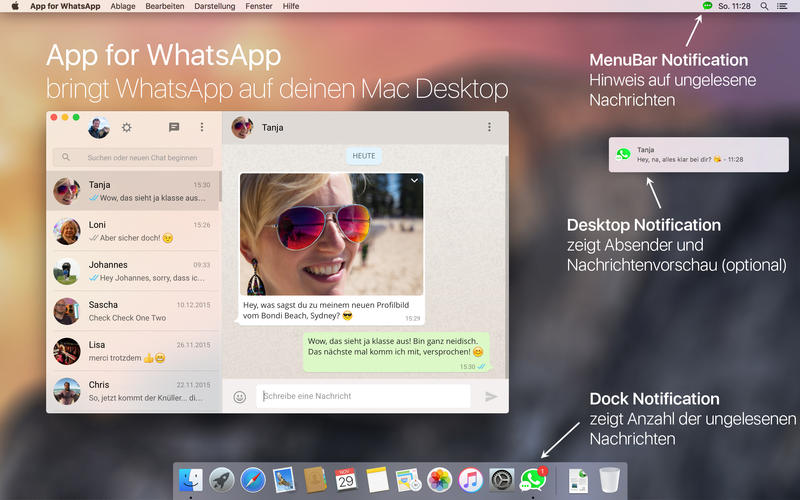Click the green reply bubble 'Wow, das sieht ja klasse aus!'
Image resolution: width=800 pixels, height=500 pixels.
(x=396, y=352)
